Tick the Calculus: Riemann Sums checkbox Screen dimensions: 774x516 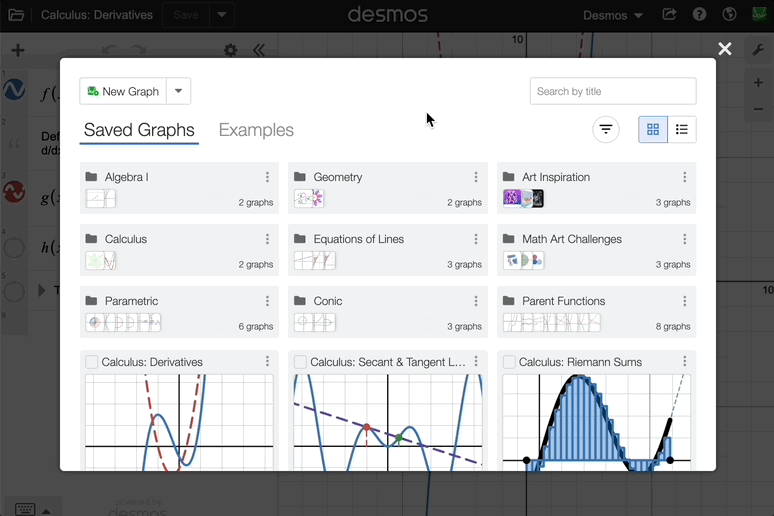click(509, 362)
